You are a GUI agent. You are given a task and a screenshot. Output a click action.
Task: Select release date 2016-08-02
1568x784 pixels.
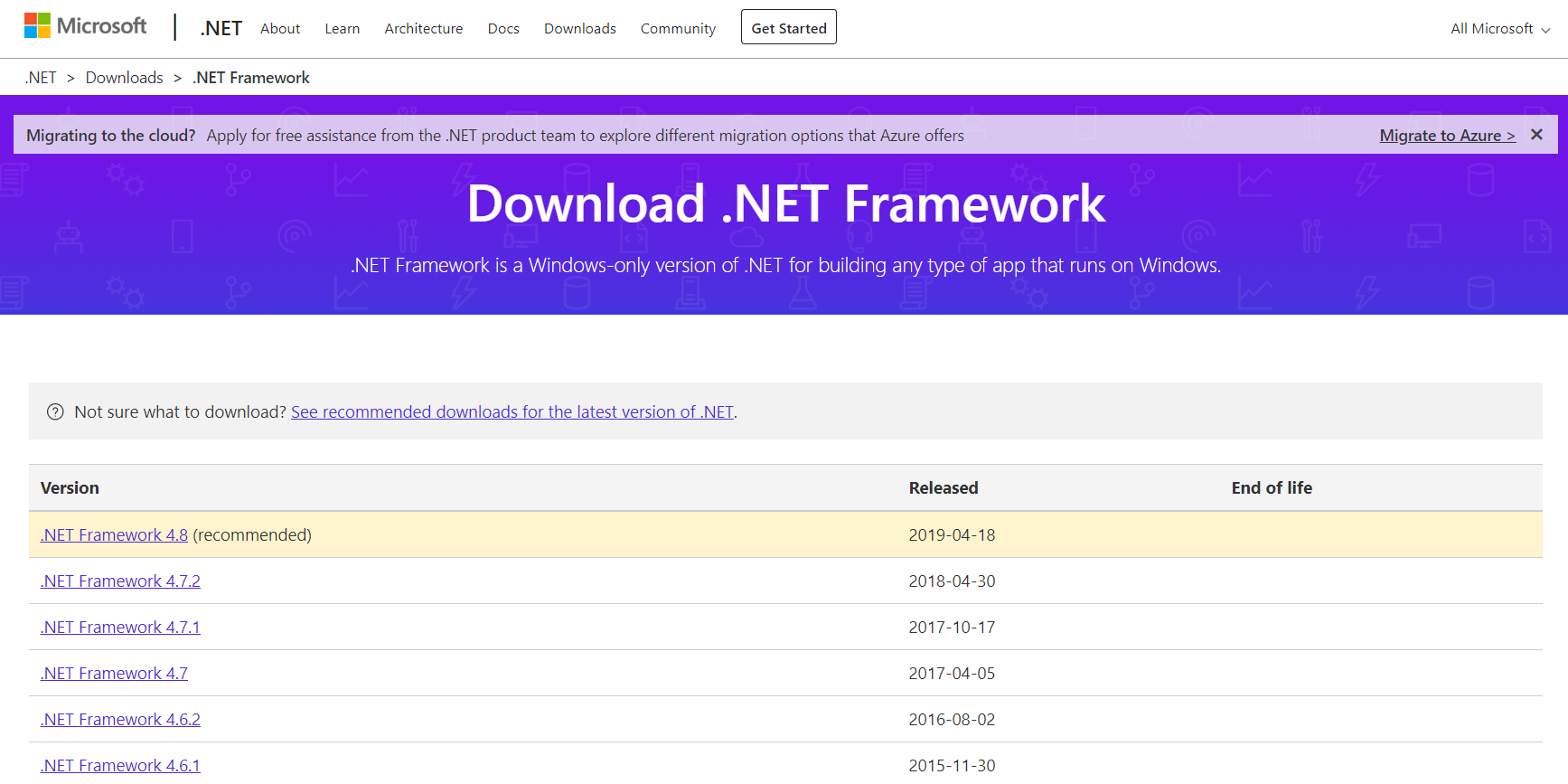pyautogui.click(x=952, y=719)
